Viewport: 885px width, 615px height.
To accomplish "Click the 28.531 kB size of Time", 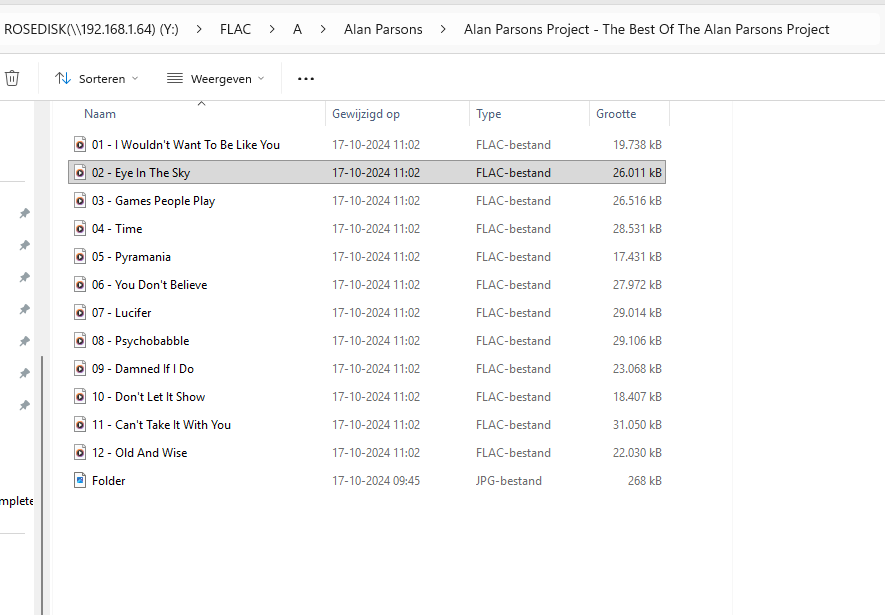I will pyautogui.click(x=637, y=229).
